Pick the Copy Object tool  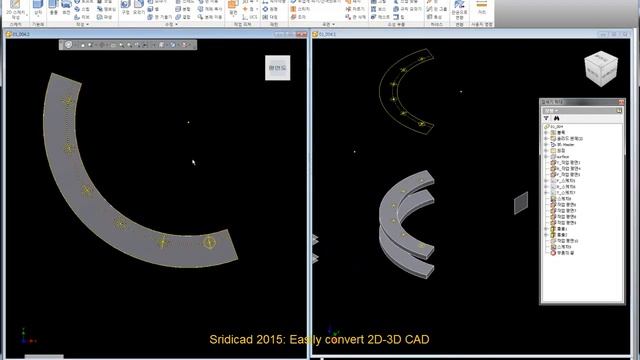pyautogui.click(x=210, y=9)
